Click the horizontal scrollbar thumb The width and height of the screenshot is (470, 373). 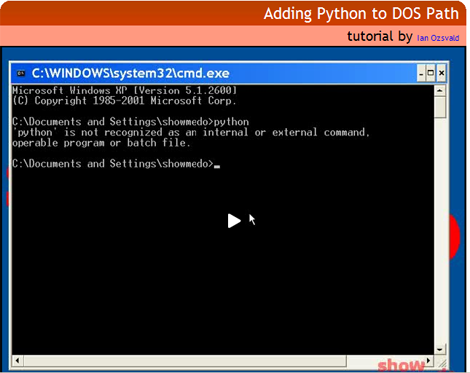[185, 360]
